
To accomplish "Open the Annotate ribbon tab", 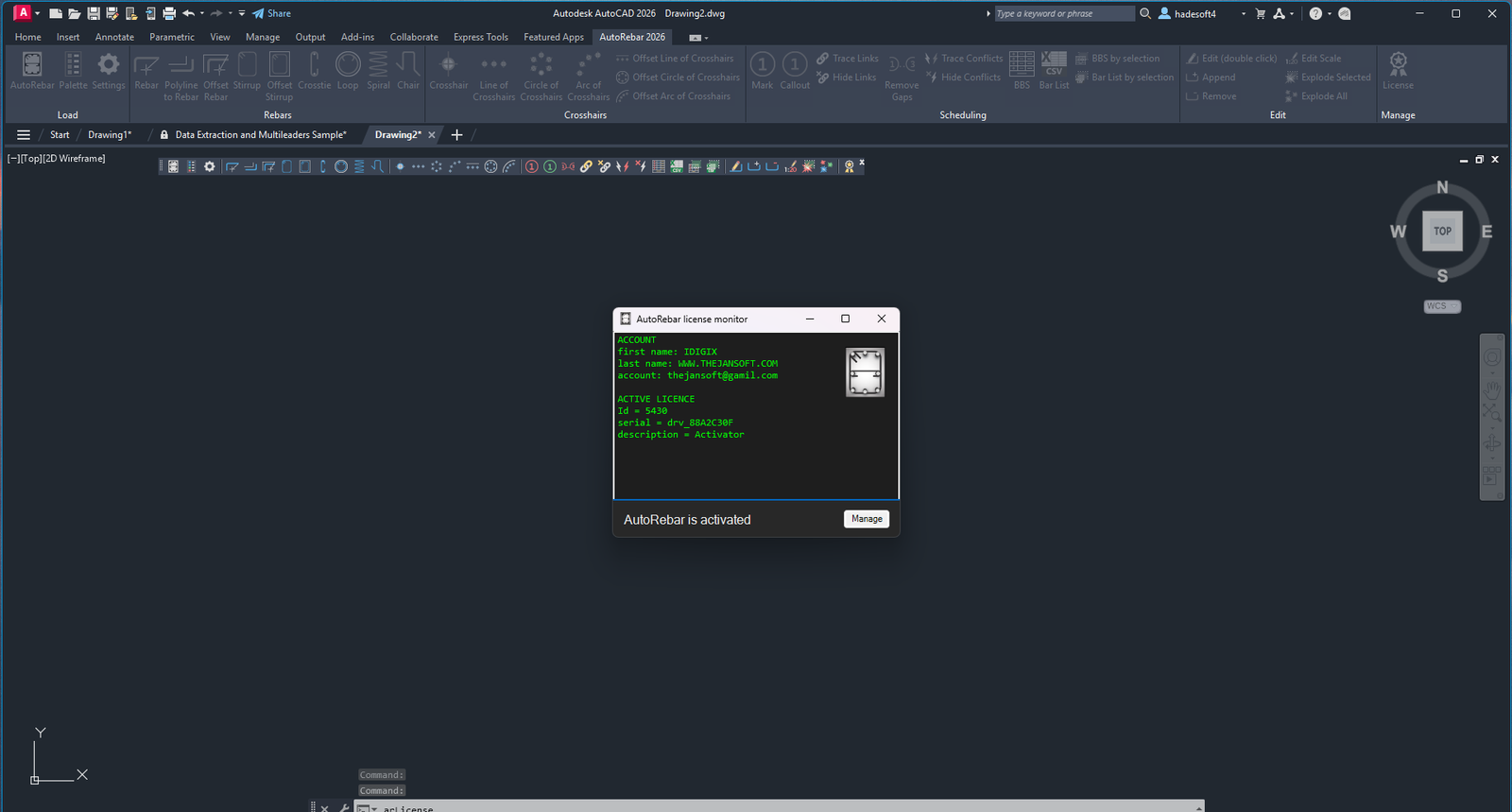I will 114,37.
